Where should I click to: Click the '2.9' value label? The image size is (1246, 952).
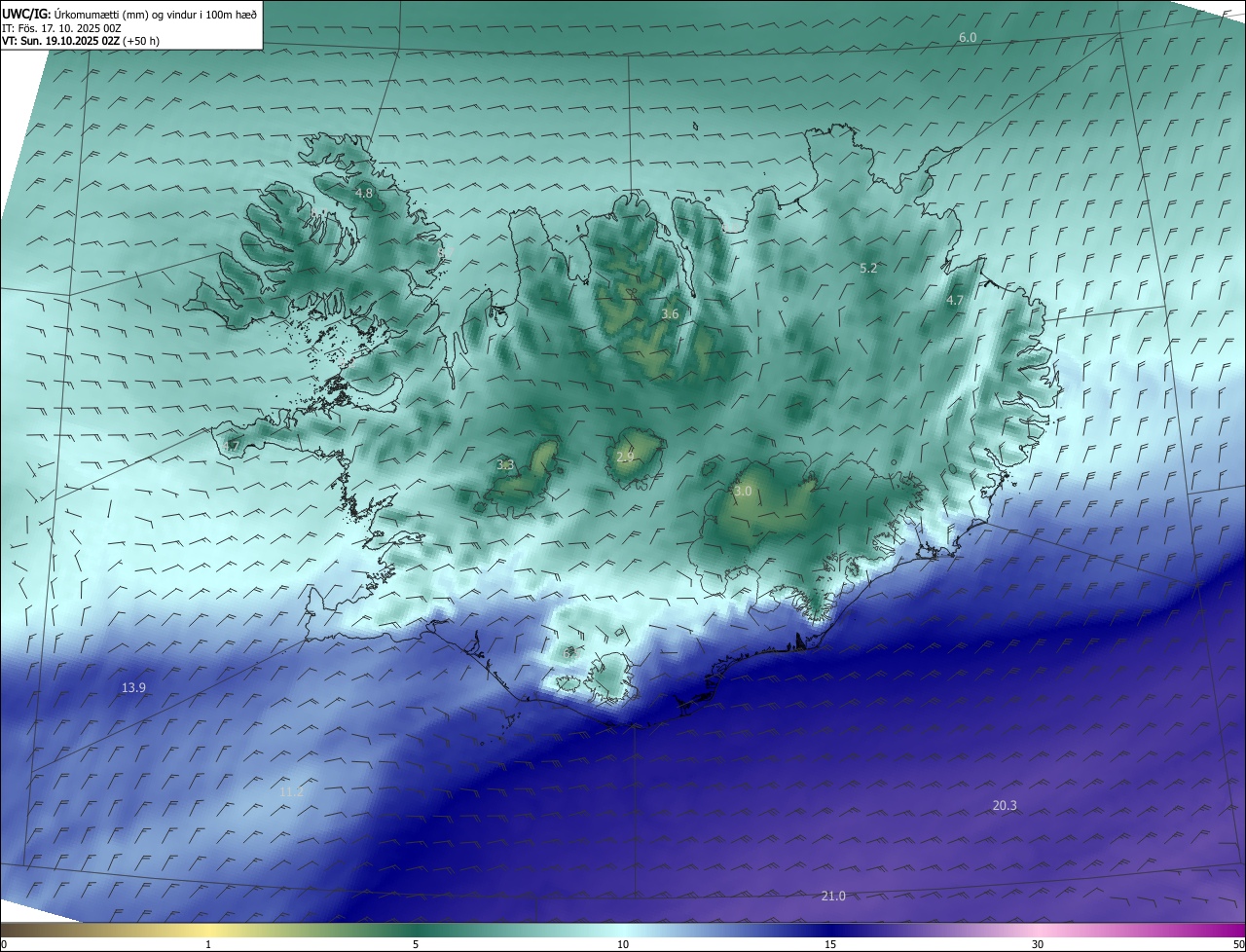[x=625, y=457]
